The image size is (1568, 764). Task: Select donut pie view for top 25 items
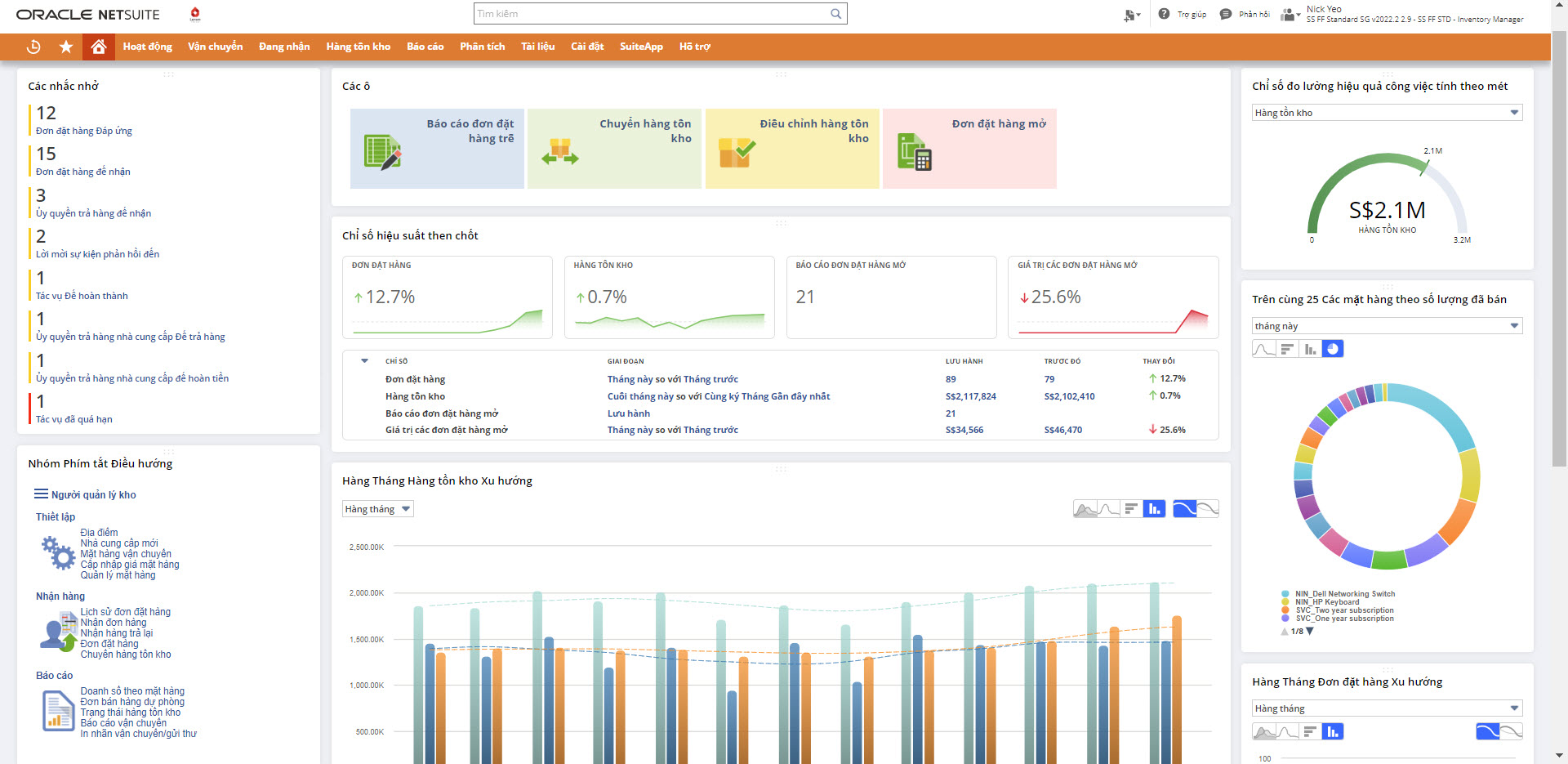[x=1333, y=349]
